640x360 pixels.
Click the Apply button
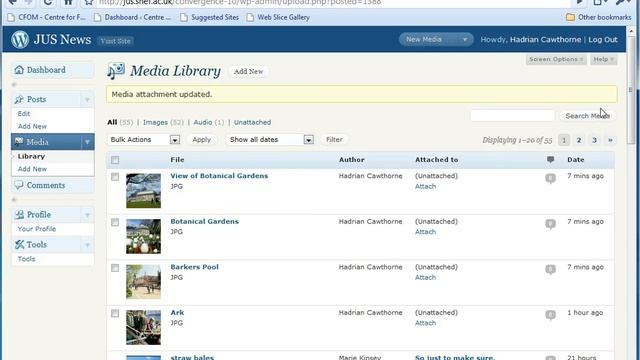pyautogui.click(x=202, y=140)
